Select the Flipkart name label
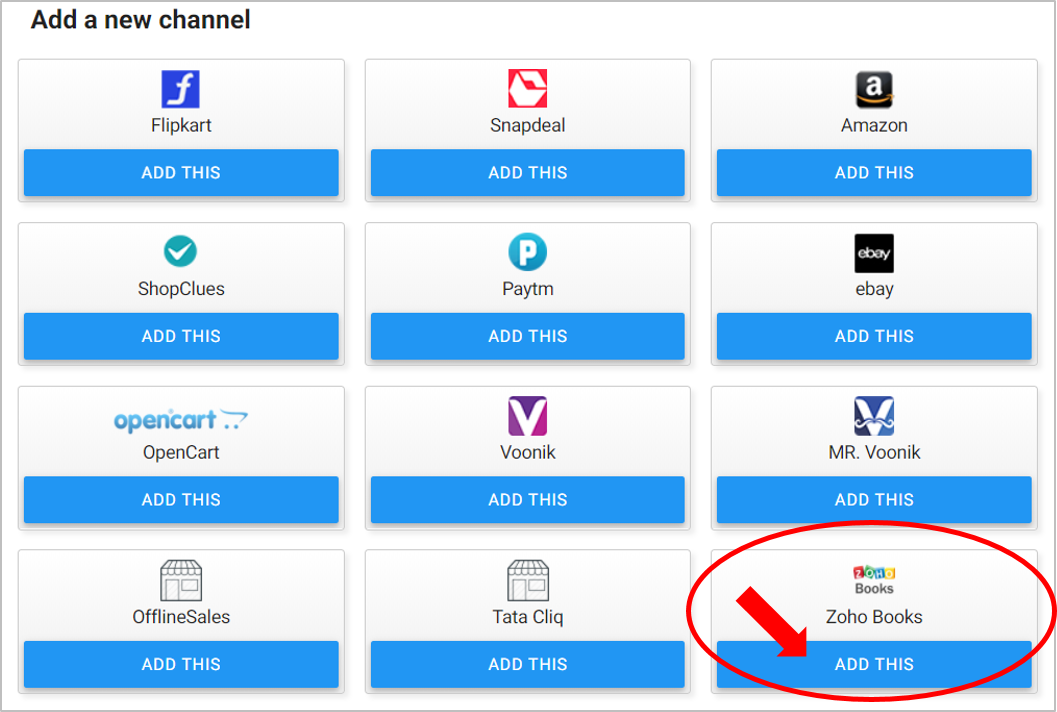This screenshot has height=712, width=1057. pos(181,125)
